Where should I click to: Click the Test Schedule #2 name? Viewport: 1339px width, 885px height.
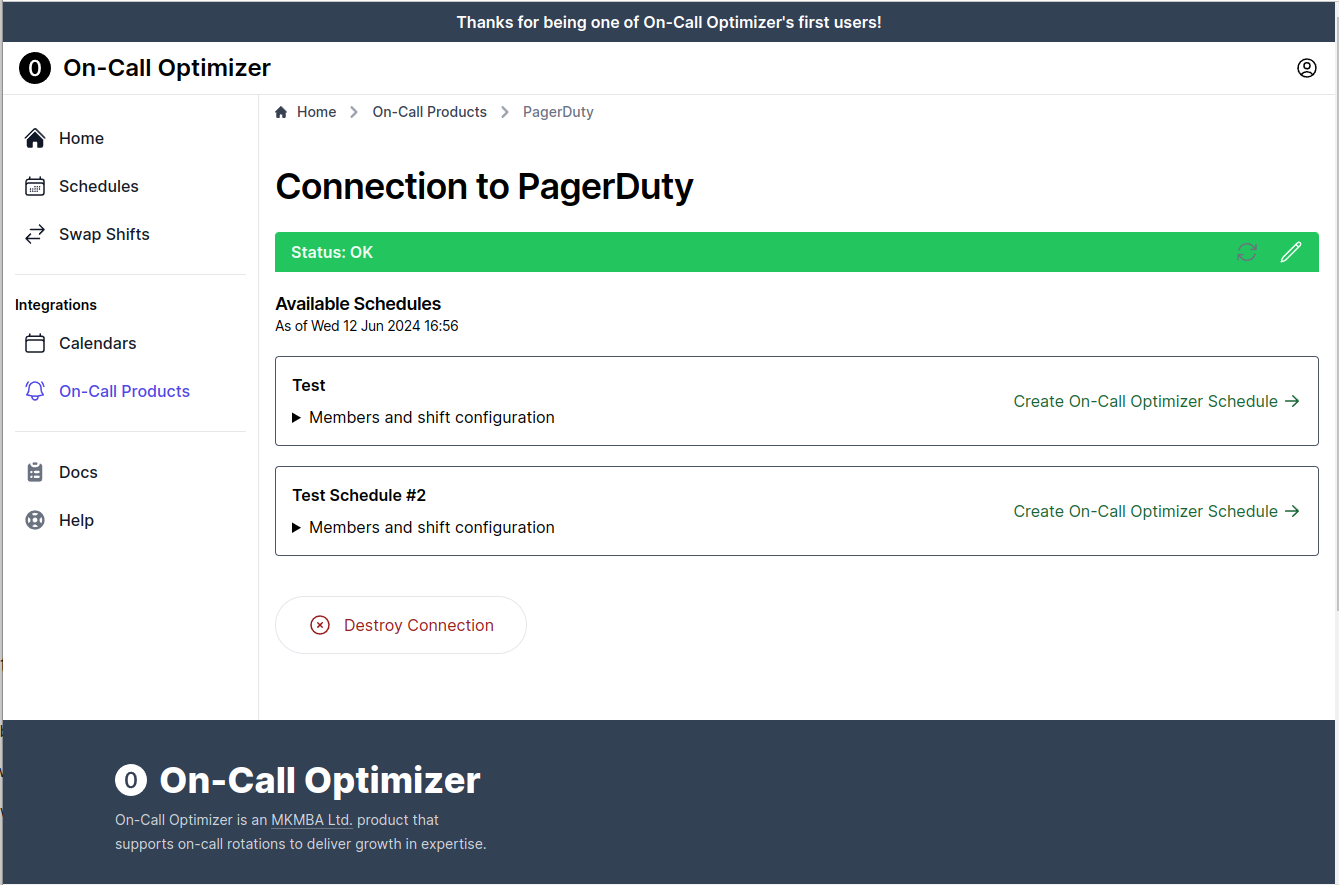[359, 495]
